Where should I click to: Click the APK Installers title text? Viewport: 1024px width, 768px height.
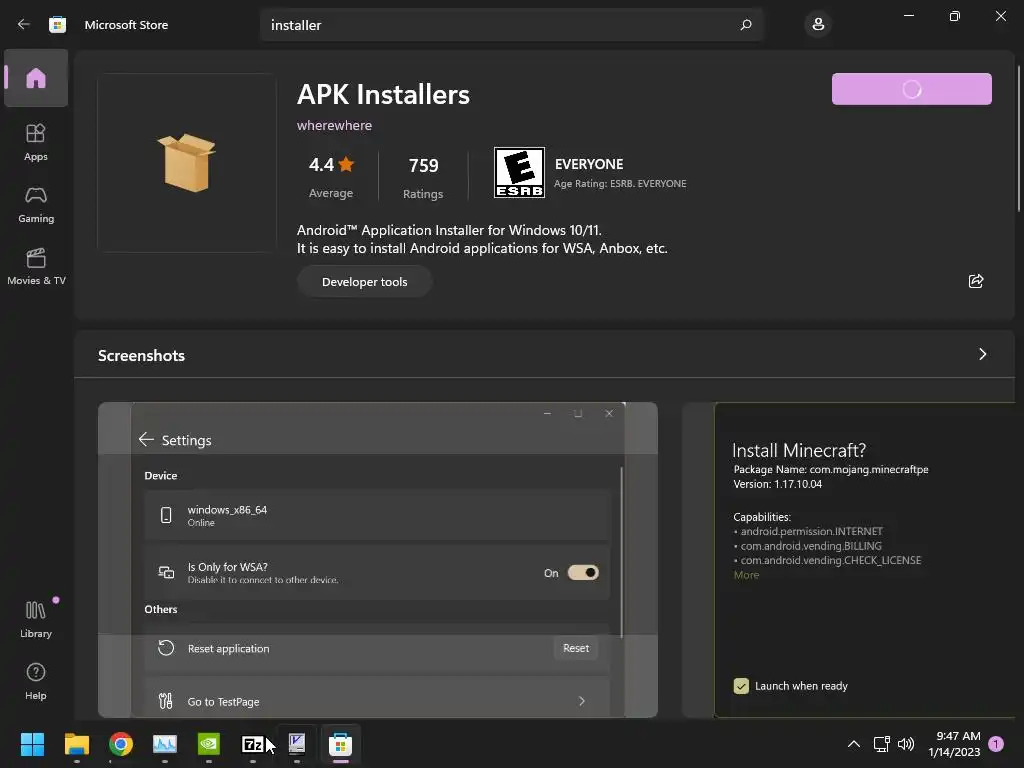(383, 95)
